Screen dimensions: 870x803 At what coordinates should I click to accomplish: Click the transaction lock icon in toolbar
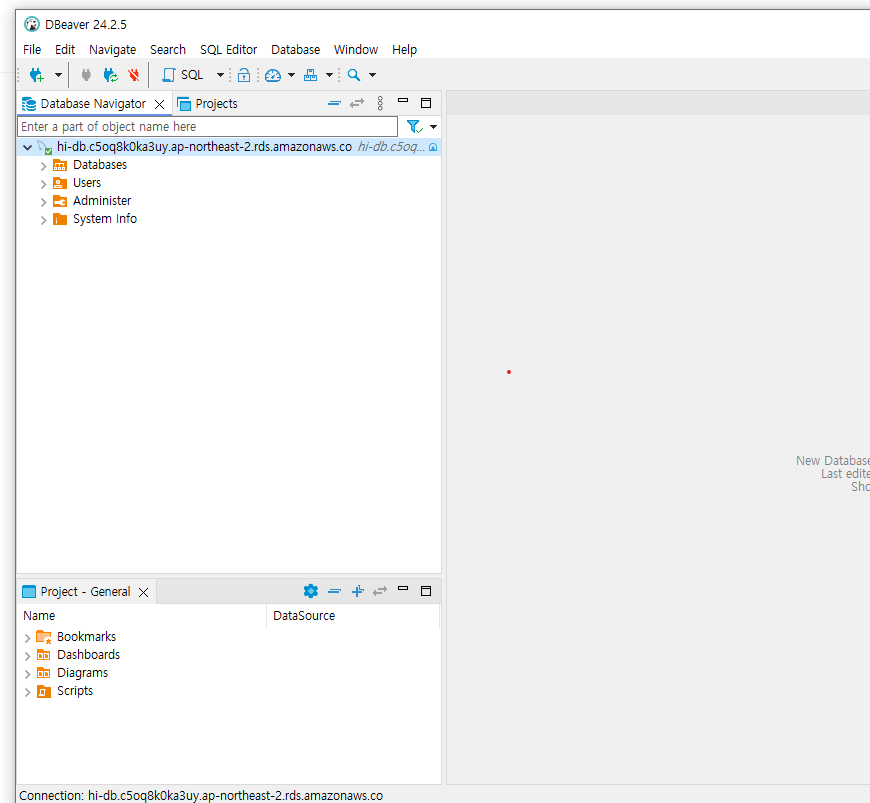click(244, 75)
